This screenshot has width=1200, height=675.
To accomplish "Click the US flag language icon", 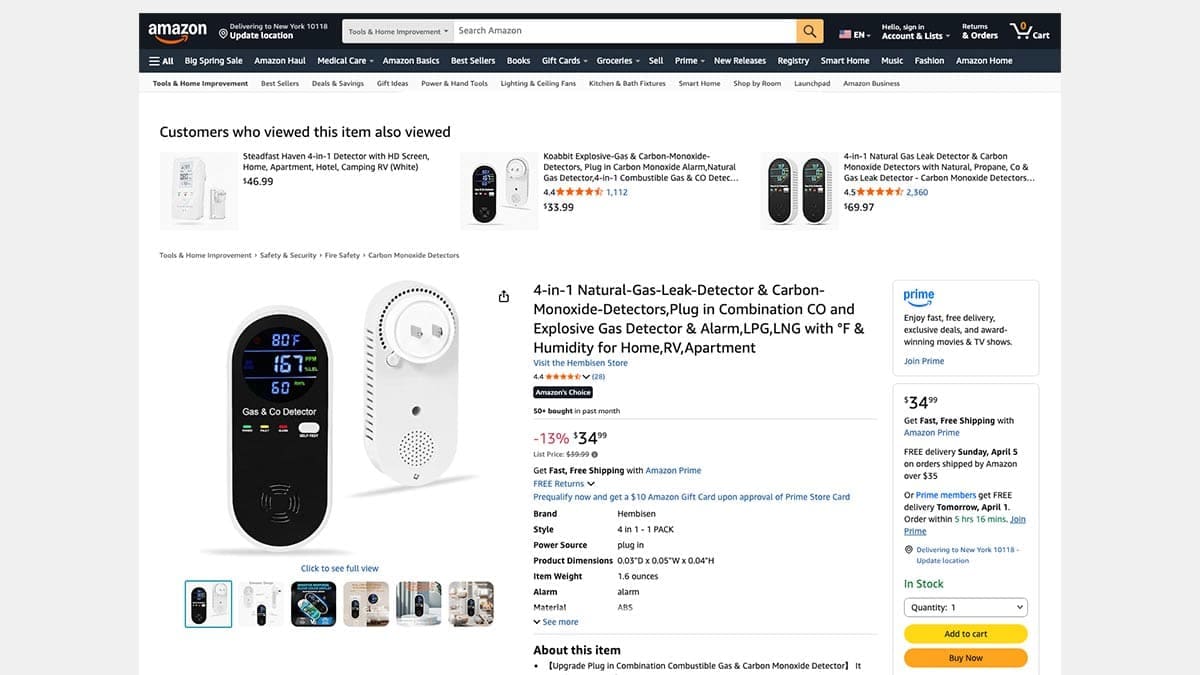I will point(845,35).
